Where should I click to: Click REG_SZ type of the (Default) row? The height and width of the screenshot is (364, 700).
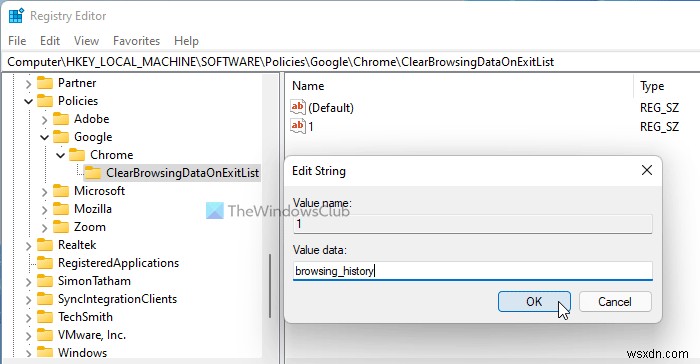[x=659, y=108]
